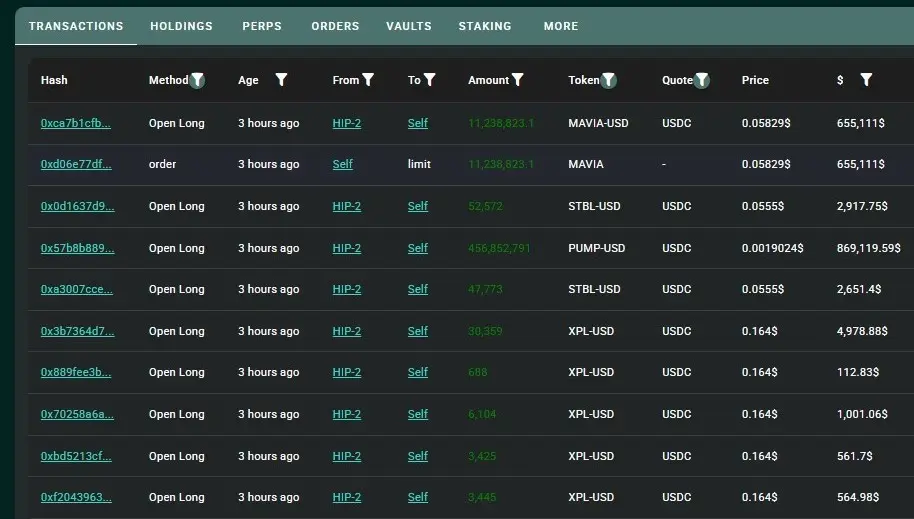This screenshot has width=914, height=519.
Task: Open the Token column filter icon
Action: pyautogui.click(x=609, y=80)
